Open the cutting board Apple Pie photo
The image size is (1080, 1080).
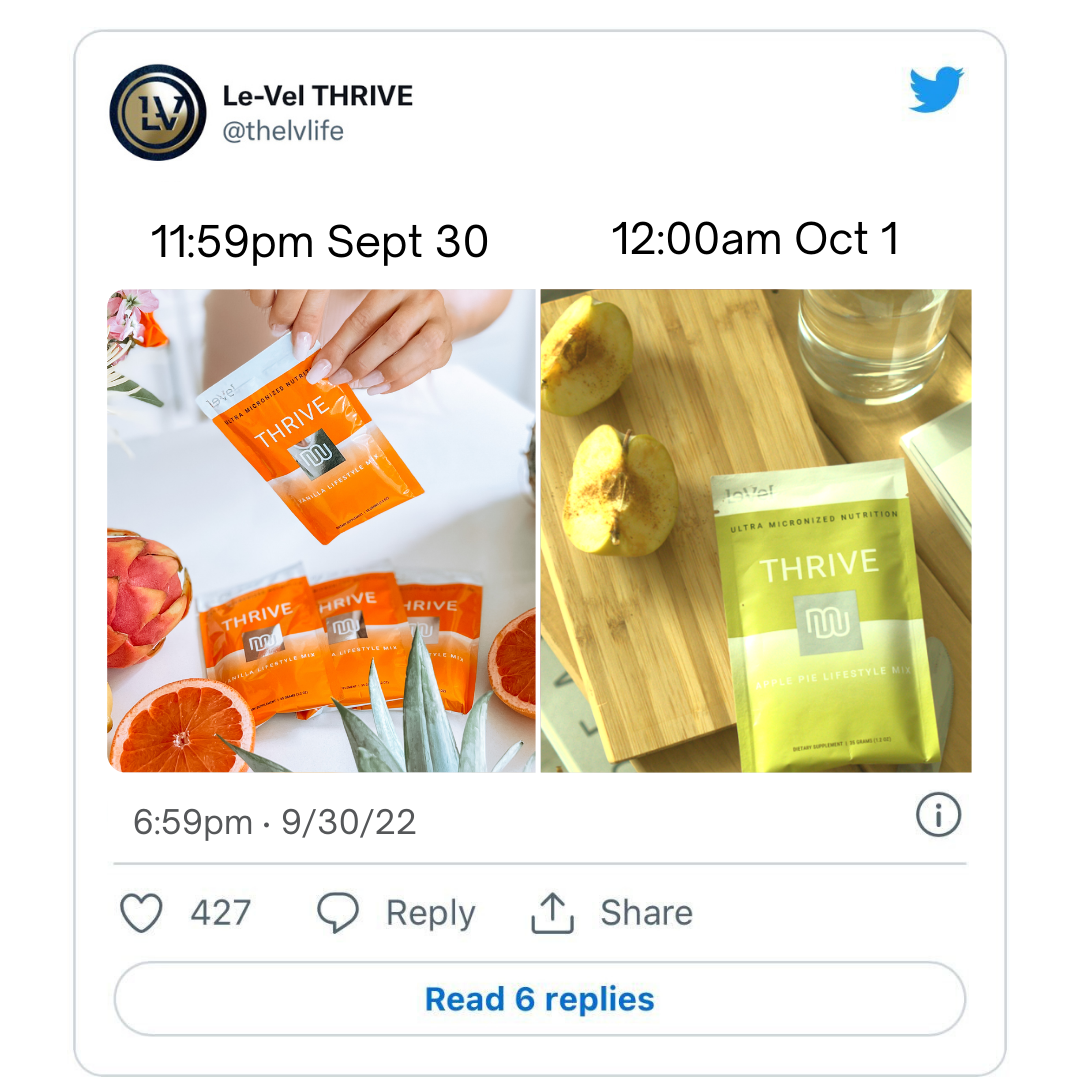click(x=756, y=530)
